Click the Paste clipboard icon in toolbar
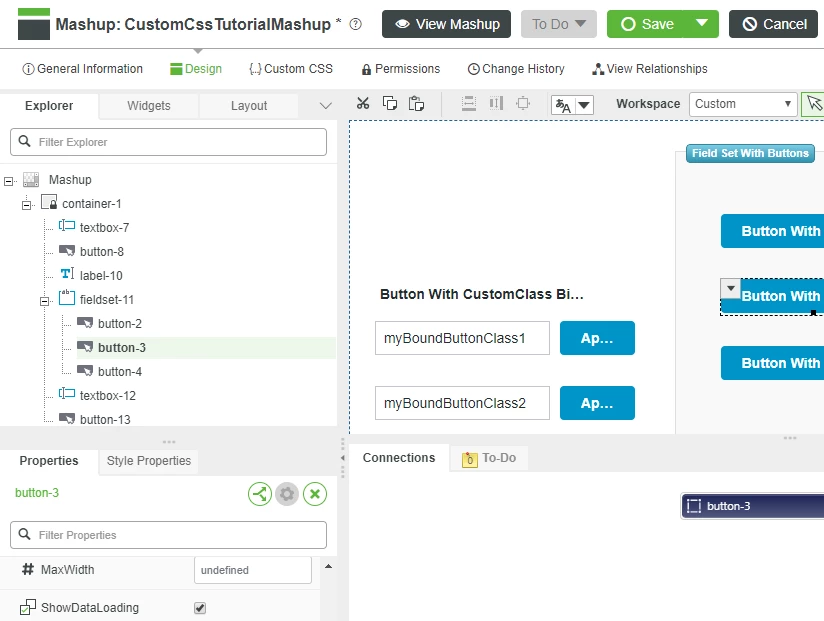The width and height of the screenshot is (824, 621). click(416, 104)
